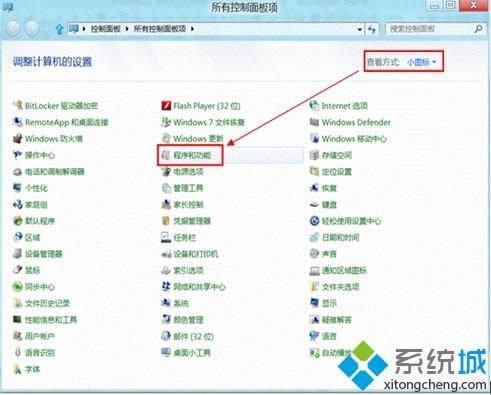
Task: Open the 索引选项 link
Action: coord(188,270)
